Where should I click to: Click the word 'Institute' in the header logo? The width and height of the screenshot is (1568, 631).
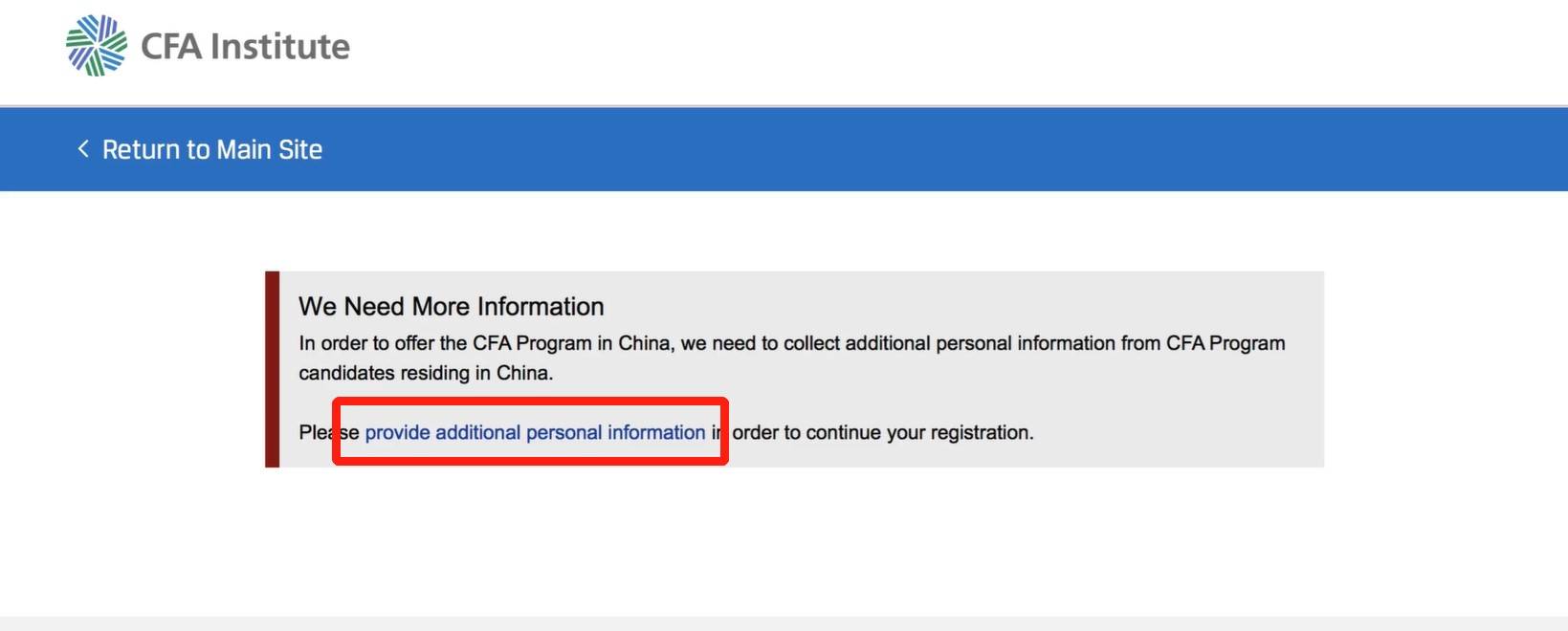(x=279, y=47)
